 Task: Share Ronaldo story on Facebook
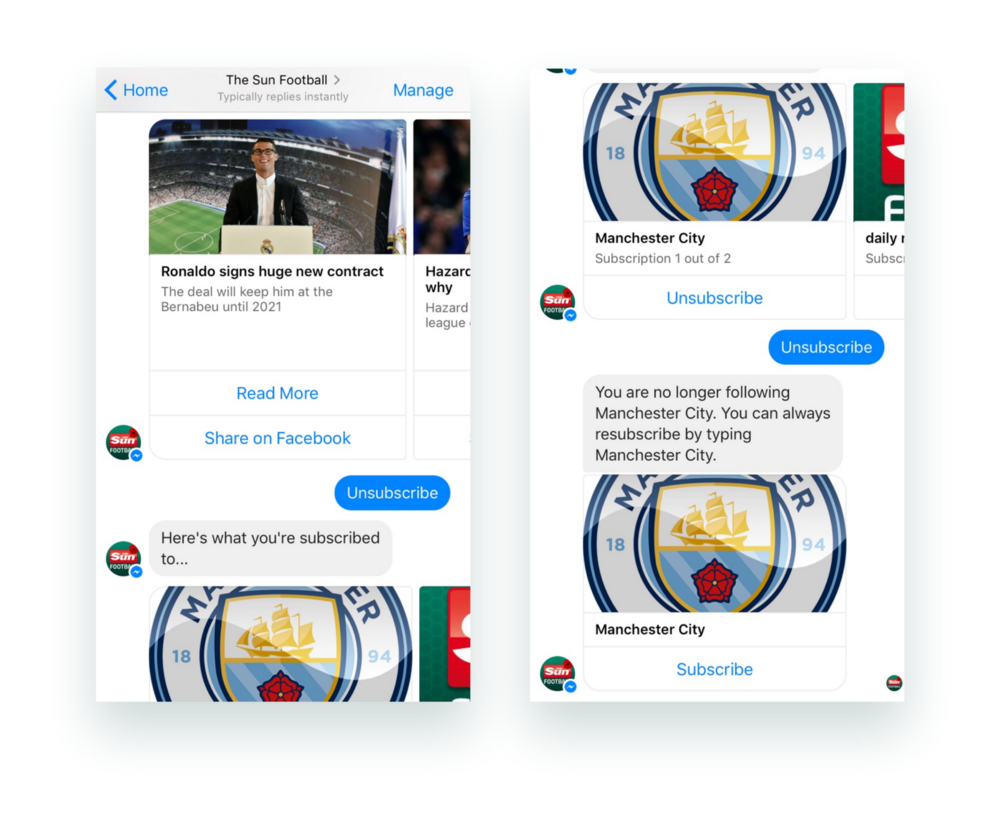coord(277,438)
